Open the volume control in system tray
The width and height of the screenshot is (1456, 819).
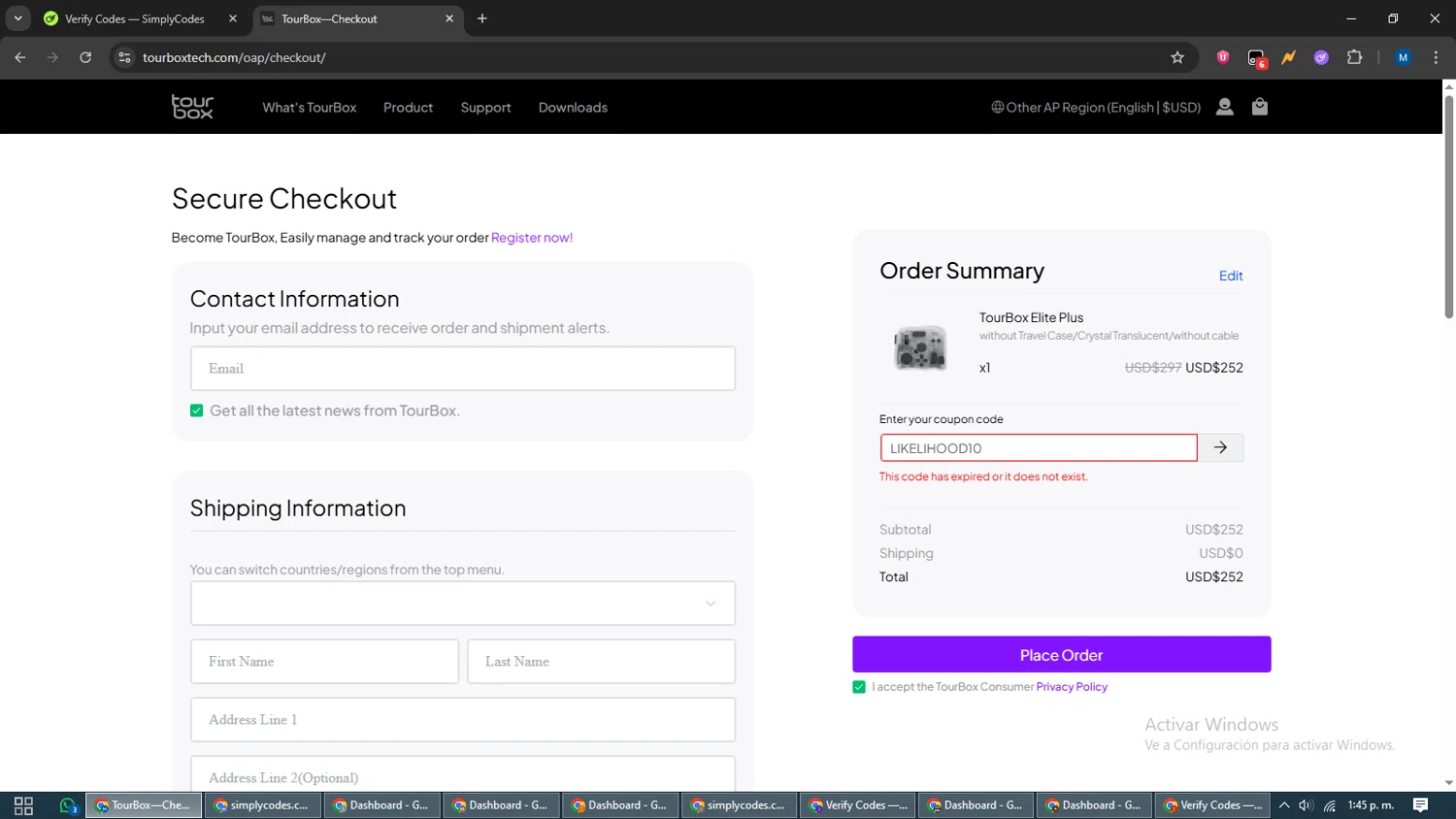(1307, 805)
